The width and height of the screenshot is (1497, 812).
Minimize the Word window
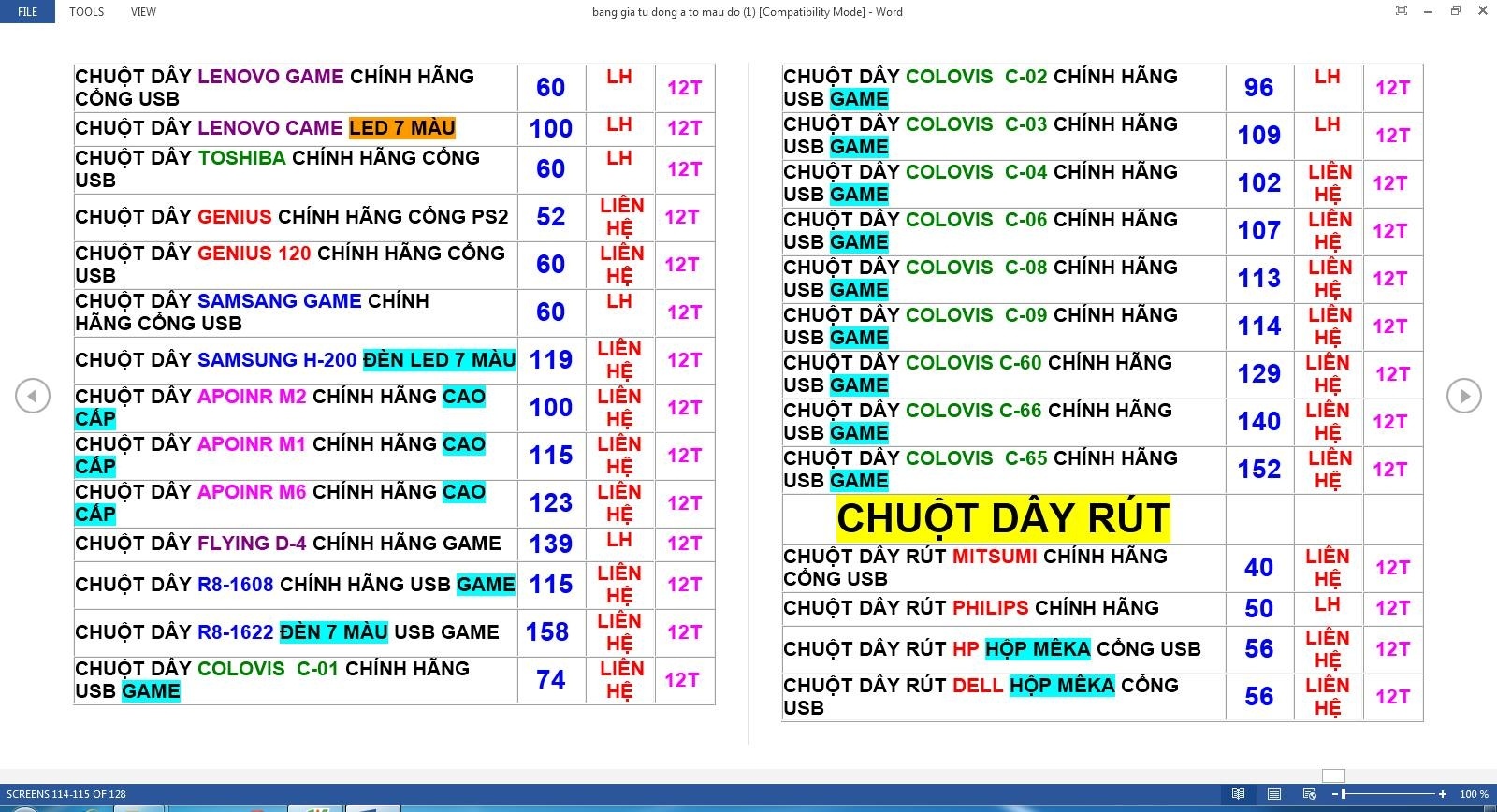1428,11
